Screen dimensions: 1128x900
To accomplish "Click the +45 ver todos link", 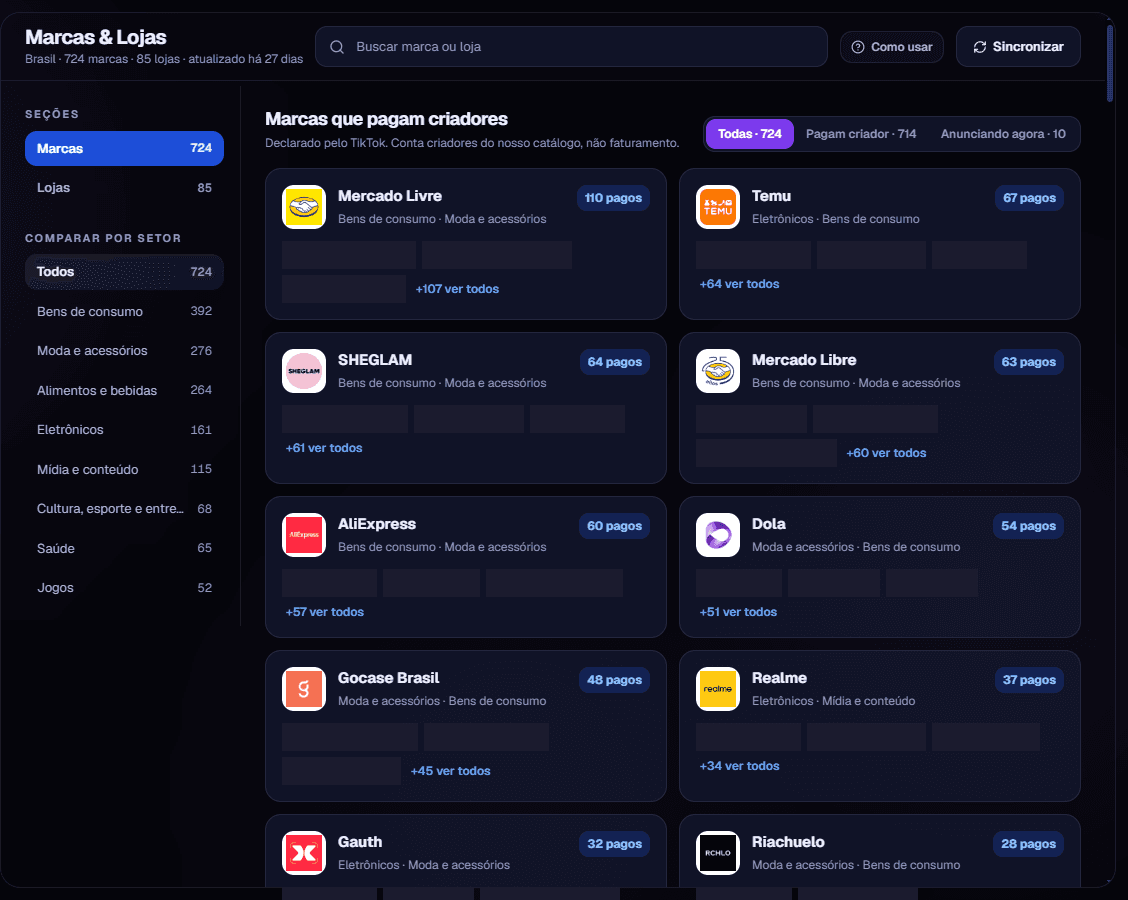I will pyautogui.click(x=450, y=771).
